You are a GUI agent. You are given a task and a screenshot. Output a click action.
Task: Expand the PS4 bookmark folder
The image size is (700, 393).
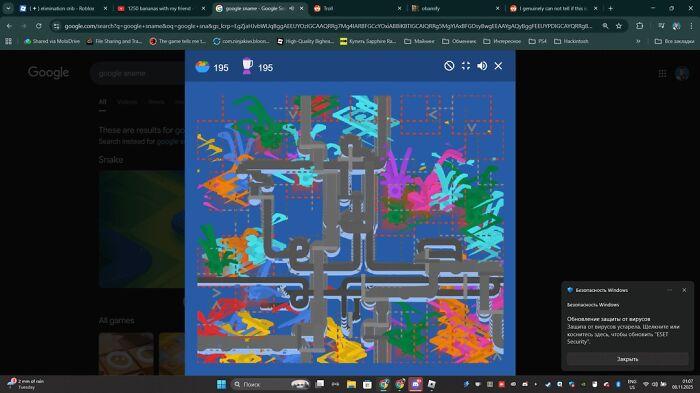538,41
